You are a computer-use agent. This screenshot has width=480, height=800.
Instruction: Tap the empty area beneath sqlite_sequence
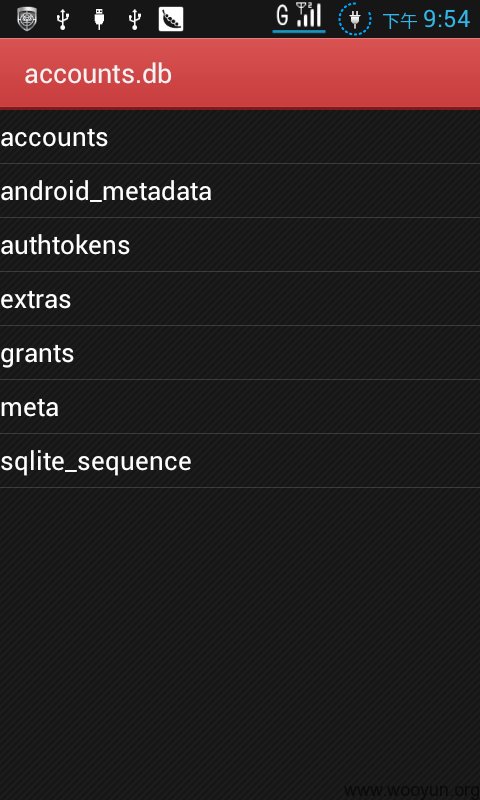click(x=240, y=633)
